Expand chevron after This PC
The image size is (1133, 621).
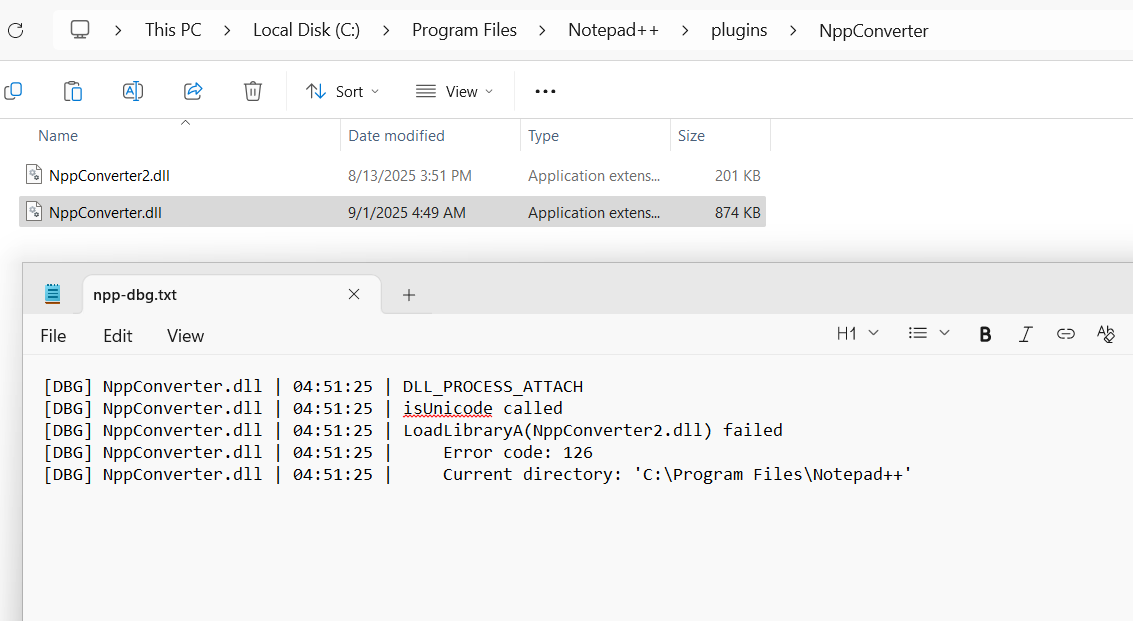[227, 30]
